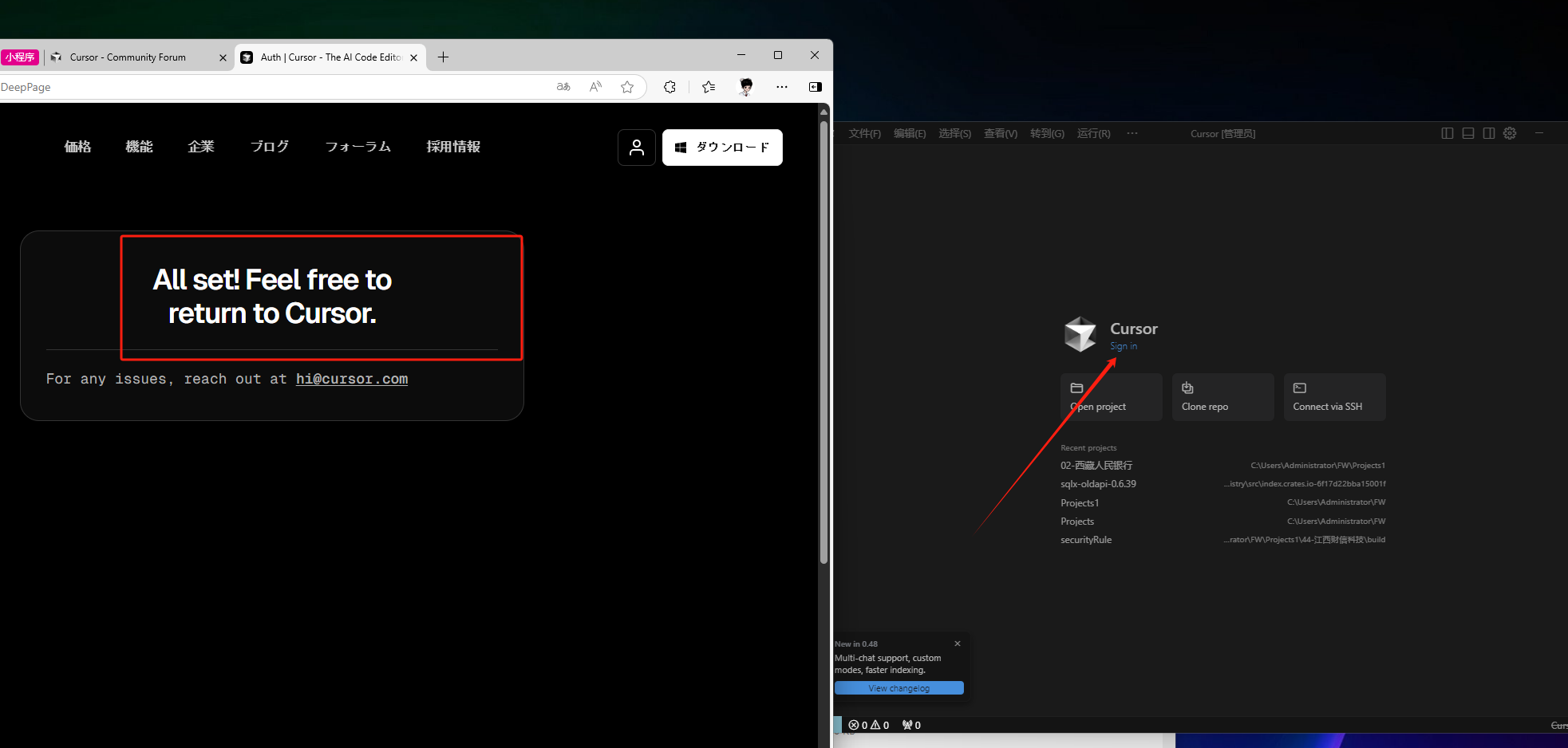Click the hi@cursor.com email link

pyautogui.click(x=352, y=379)
